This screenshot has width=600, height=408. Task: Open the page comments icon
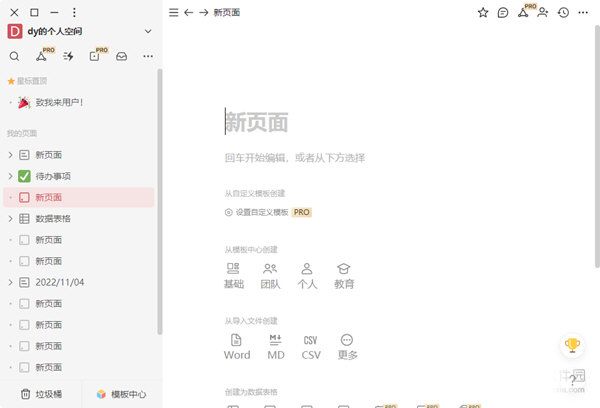coord(503,13)
